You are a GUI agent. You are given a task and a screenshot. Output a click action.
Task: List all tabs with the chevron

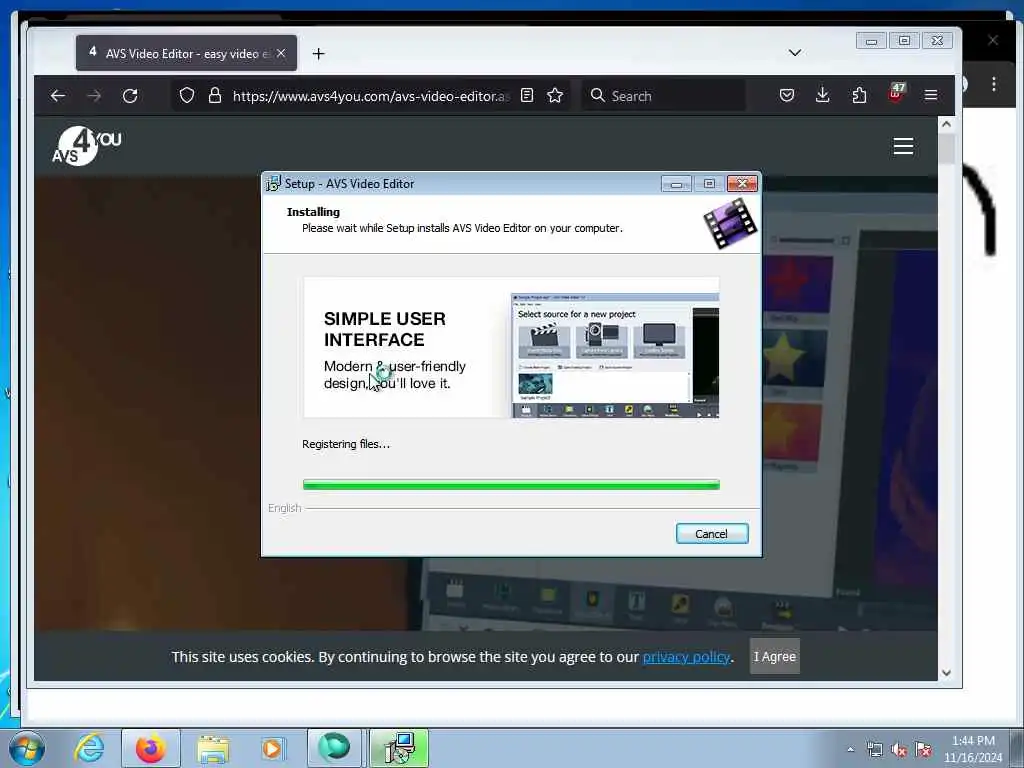795,53
